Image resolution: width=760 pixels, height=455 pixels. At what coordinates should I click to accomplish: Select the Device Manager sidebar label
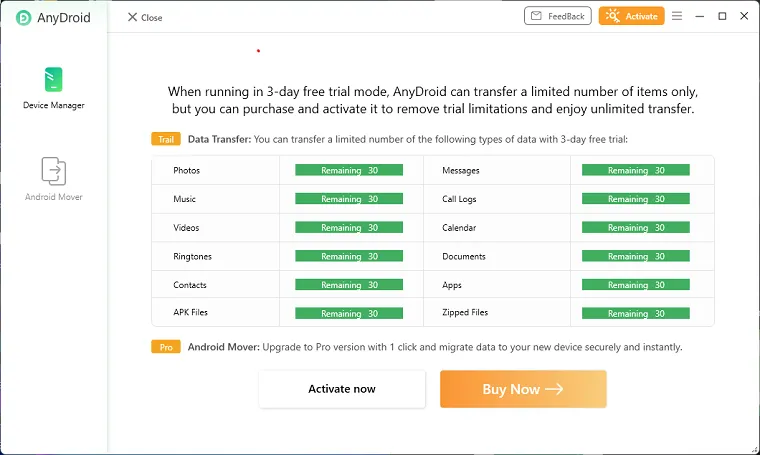point(53,105)
